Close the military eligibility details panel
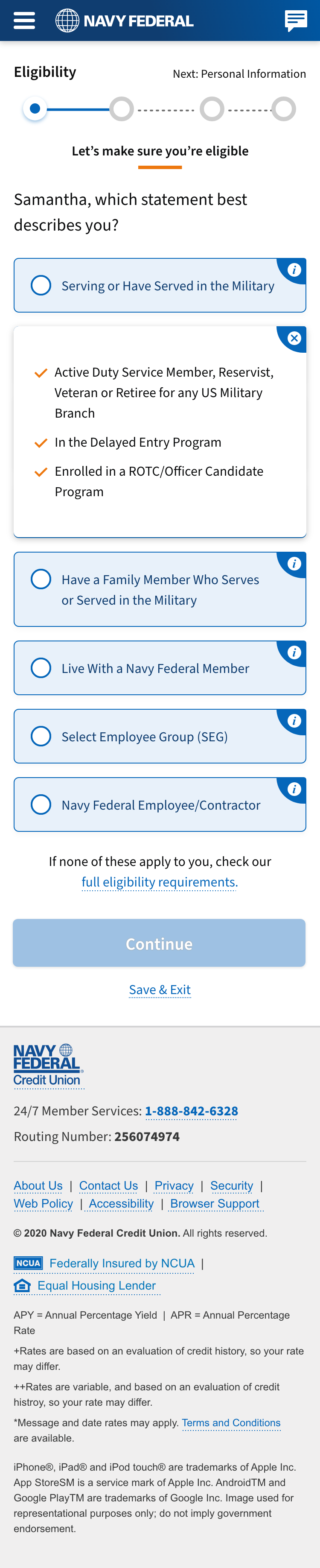This screenshot has height=1568, width=320. tap(294, 339)
